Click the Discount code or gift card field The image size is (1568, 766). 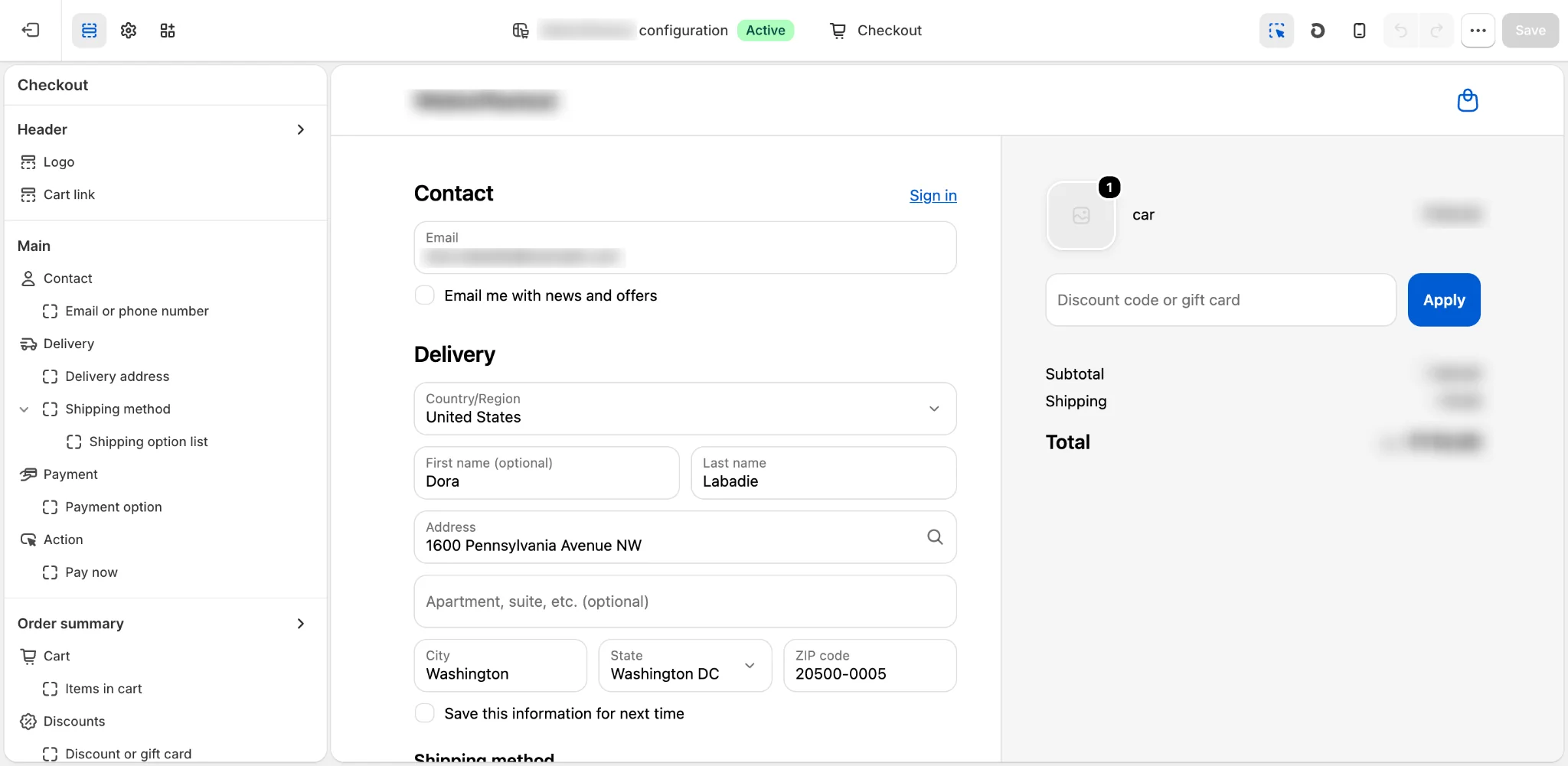pyautogui.click(x=1220, y=300)
